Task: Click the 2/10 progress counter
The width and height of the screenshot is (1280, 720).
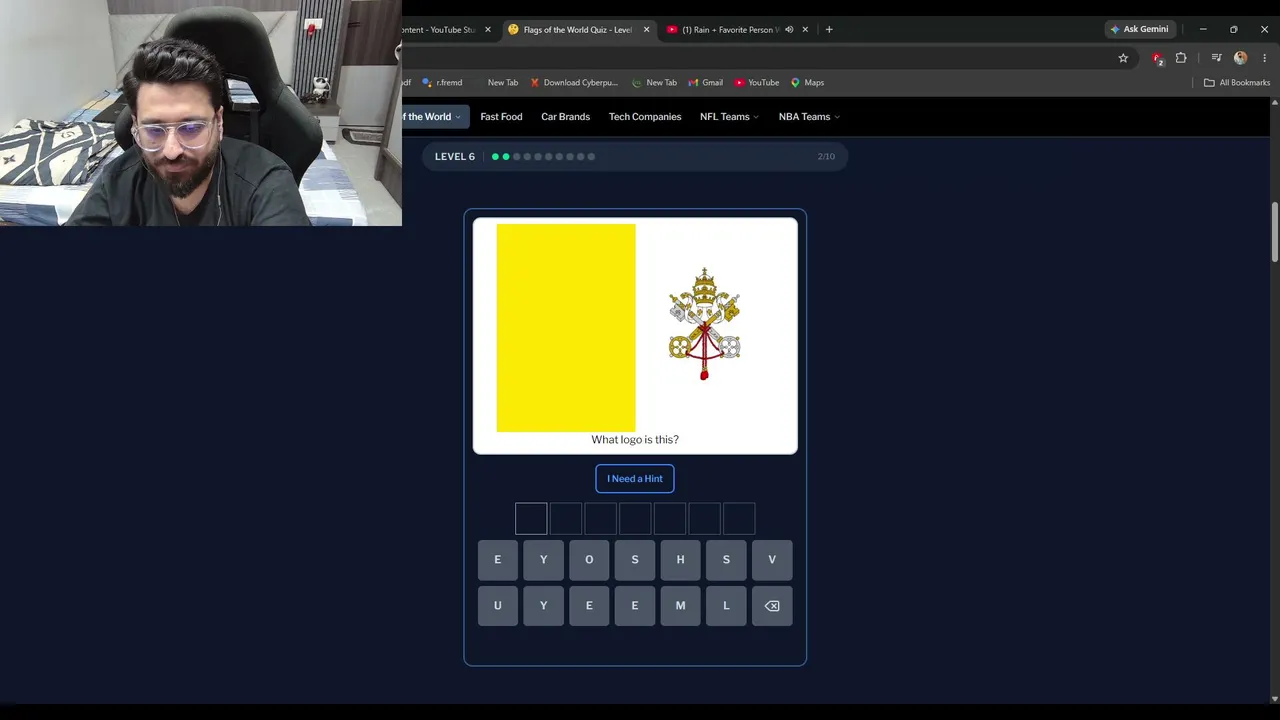Action: tap(826, 157)
